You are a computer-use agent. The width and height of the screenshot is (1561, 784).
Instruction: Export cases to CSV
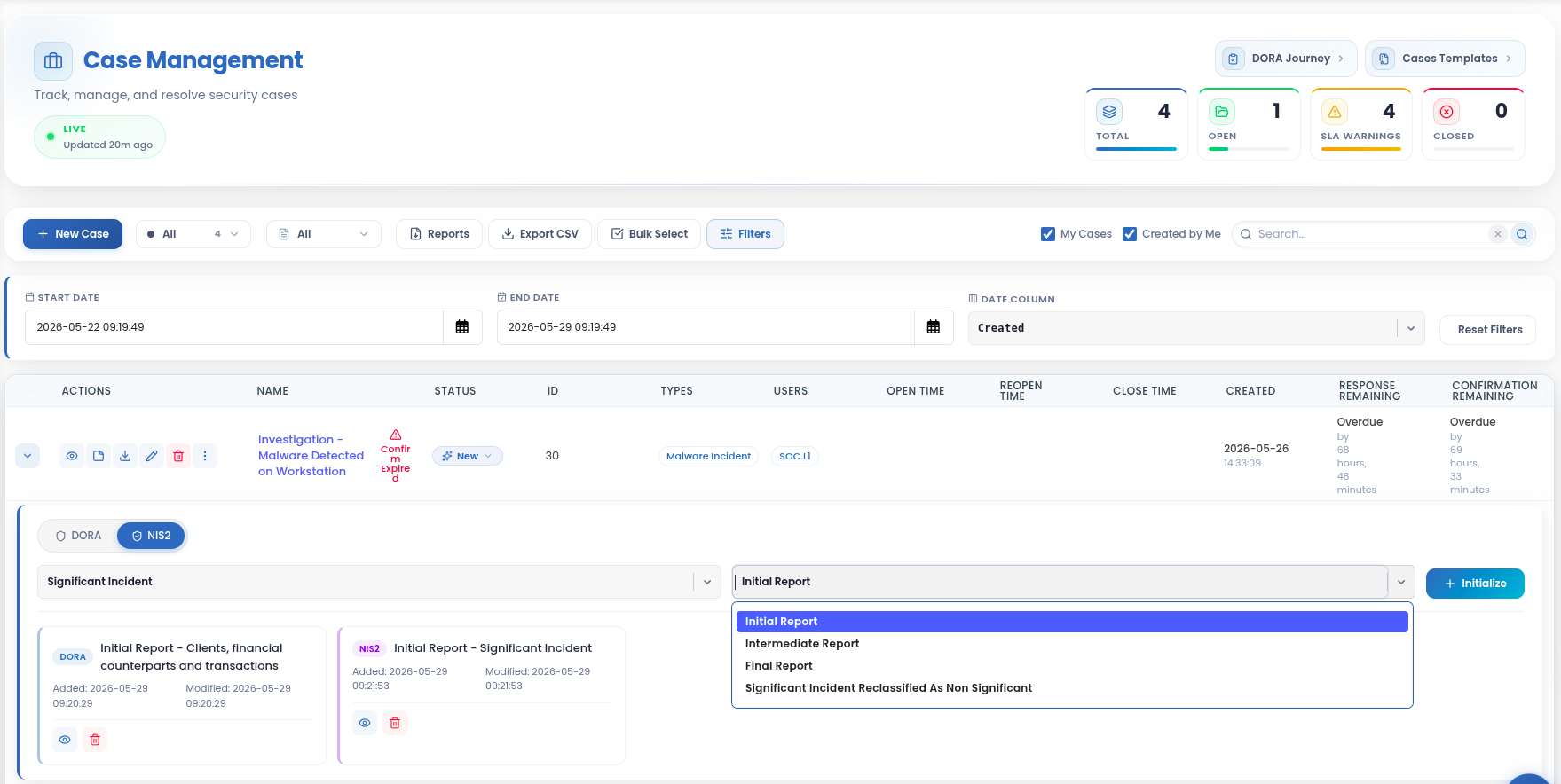540,234
